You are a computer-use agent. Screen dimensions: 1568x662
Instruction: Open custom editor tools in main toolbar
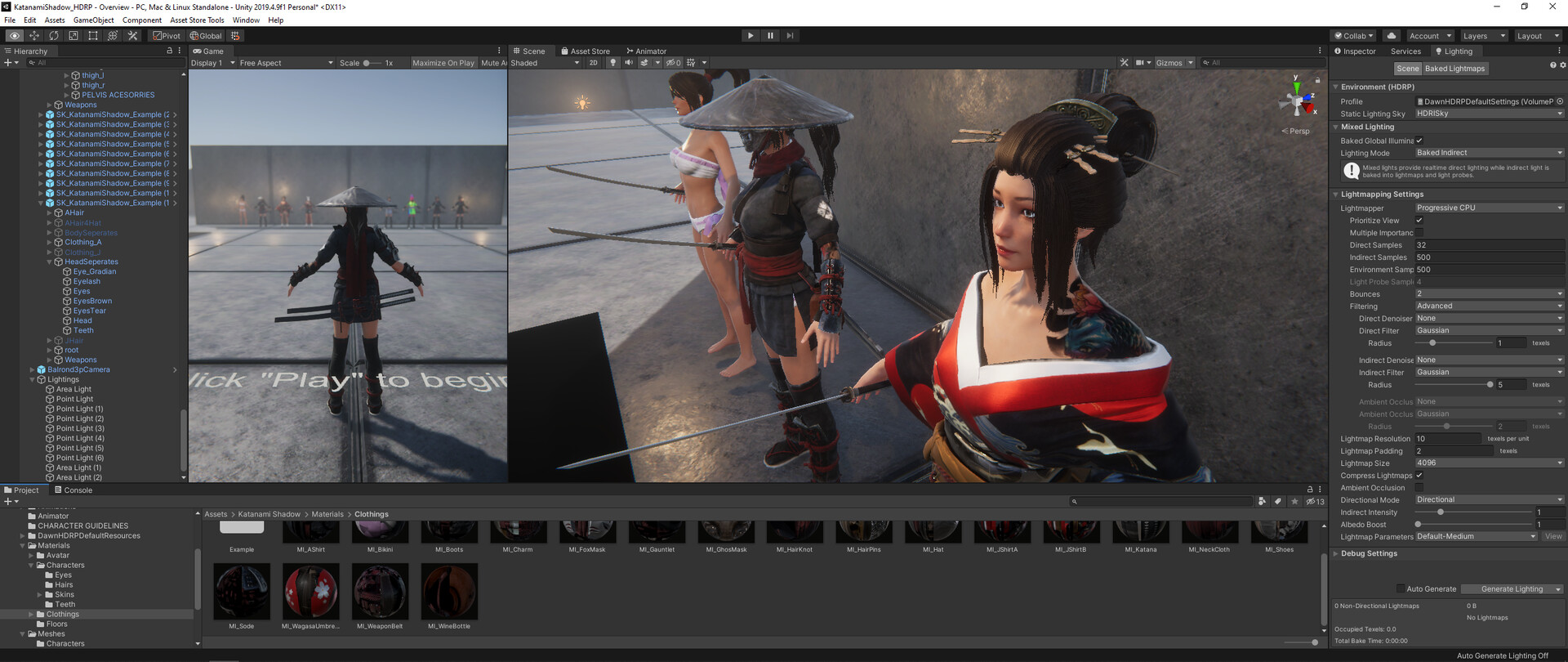click(x=132, y=36)
